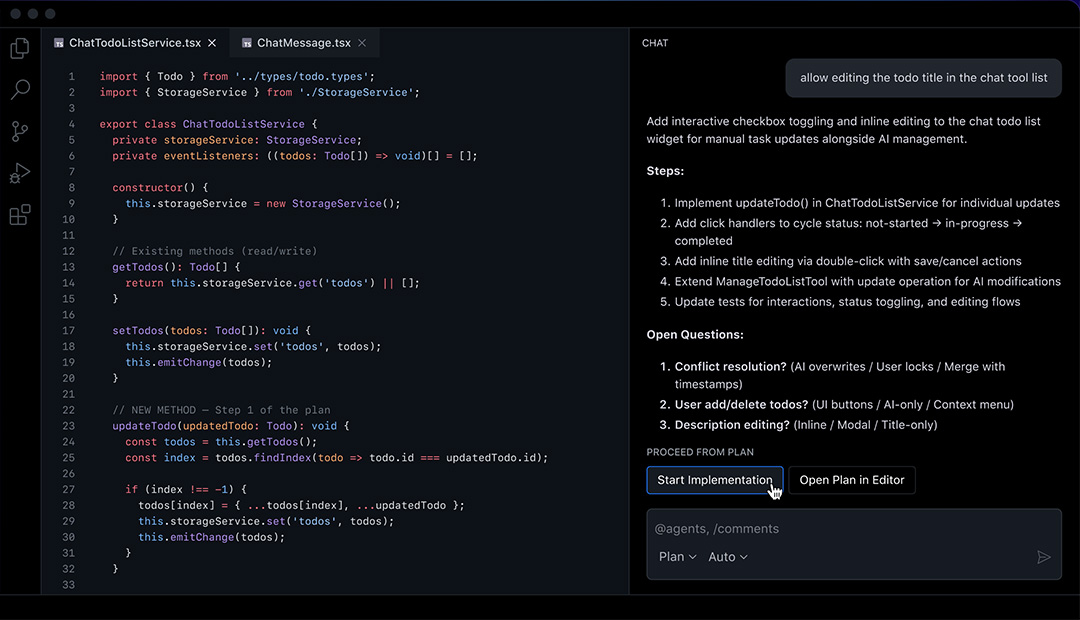The height and width of the screenshot is (620, 1080).
Task: Click the CHAT panel header
Action: (655, 43)
